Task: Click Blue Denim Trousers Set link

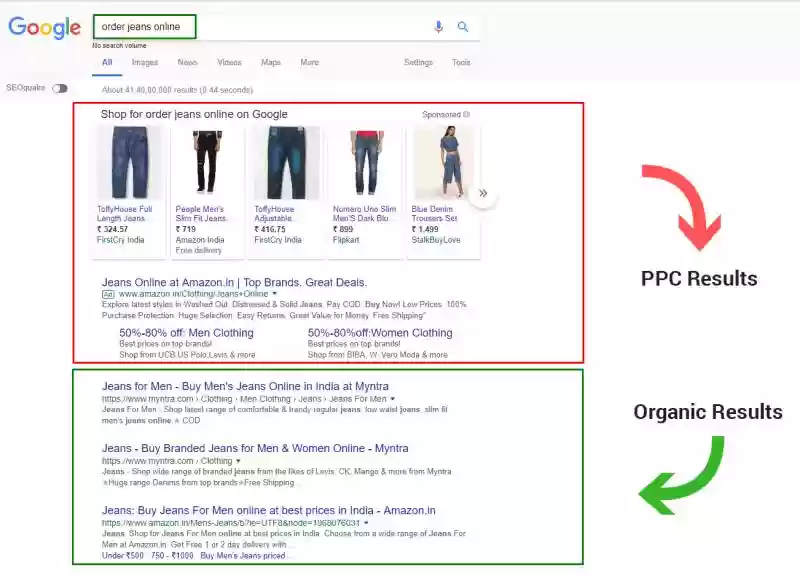Action: (x=434, y=214)
